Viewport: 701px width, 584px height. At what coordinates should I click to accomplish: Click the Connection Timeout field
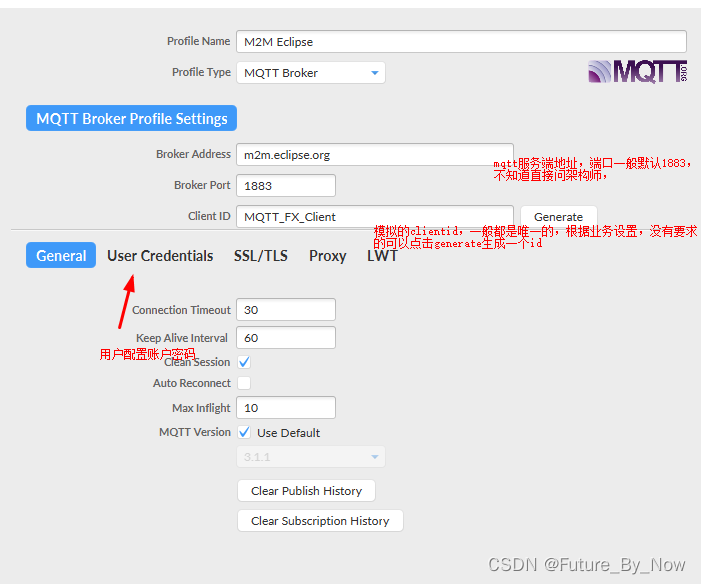[286, 309]
